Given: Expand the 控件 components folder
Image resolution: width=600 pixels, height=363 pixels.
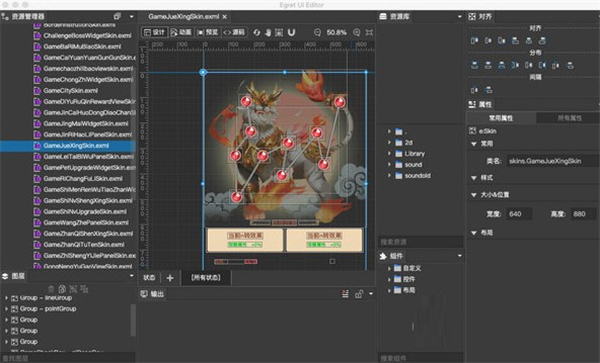Looking at the screenshot, I should (x=389, y=279).
